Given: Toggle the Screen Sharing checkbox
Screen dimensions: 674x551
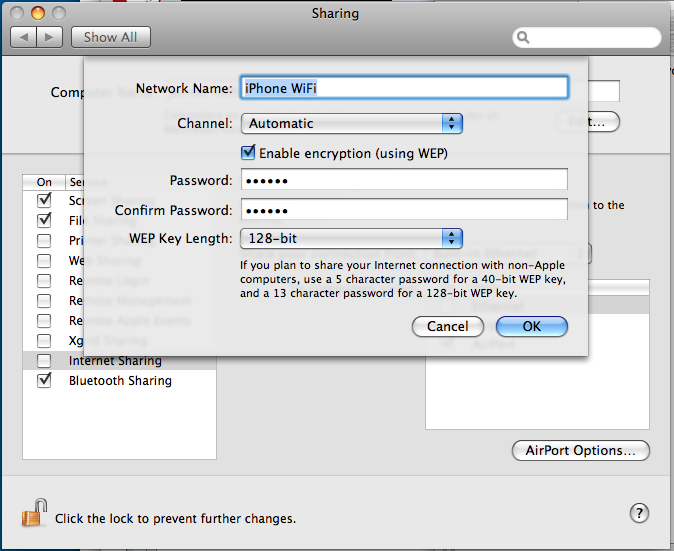Looking at the screenshot, I should [44, 200].
